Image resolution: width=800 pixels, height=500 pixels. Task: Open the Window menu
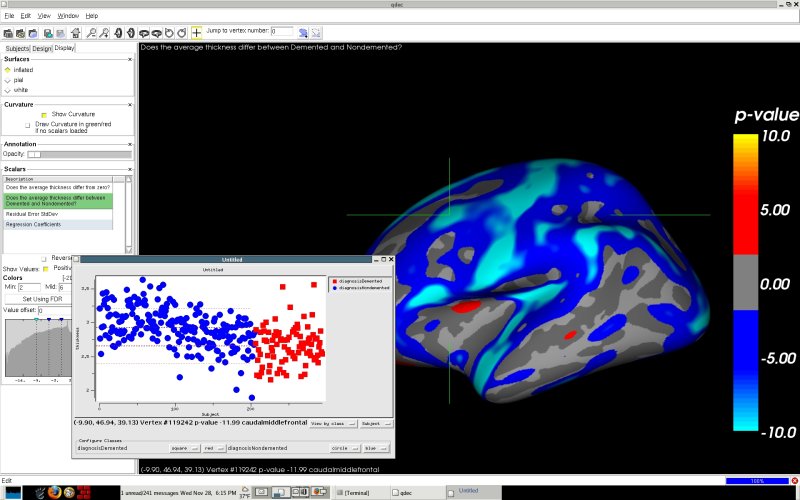pos(68,16)
